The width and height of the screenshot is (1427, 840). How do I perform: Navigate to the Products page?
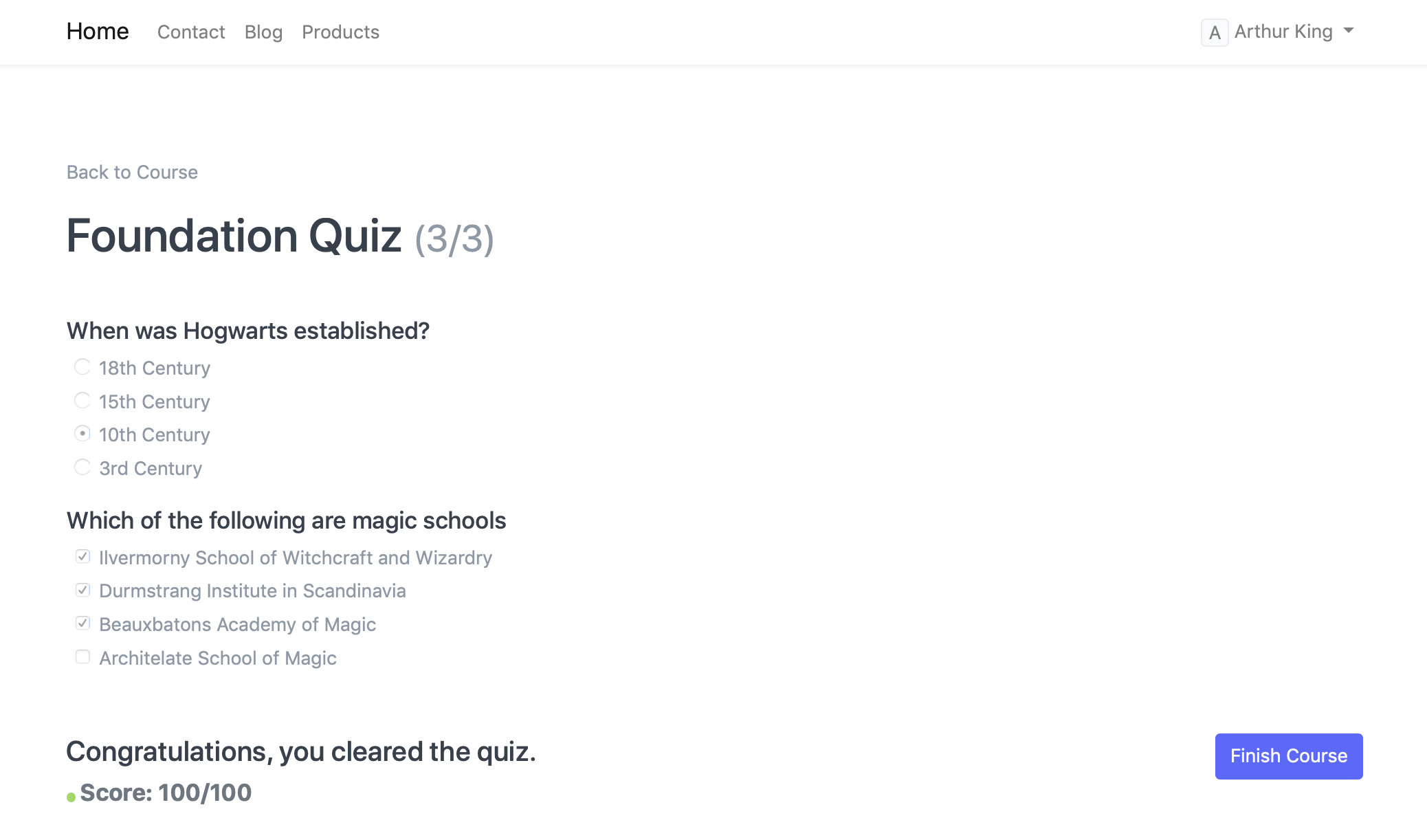[x=340, y=32]
